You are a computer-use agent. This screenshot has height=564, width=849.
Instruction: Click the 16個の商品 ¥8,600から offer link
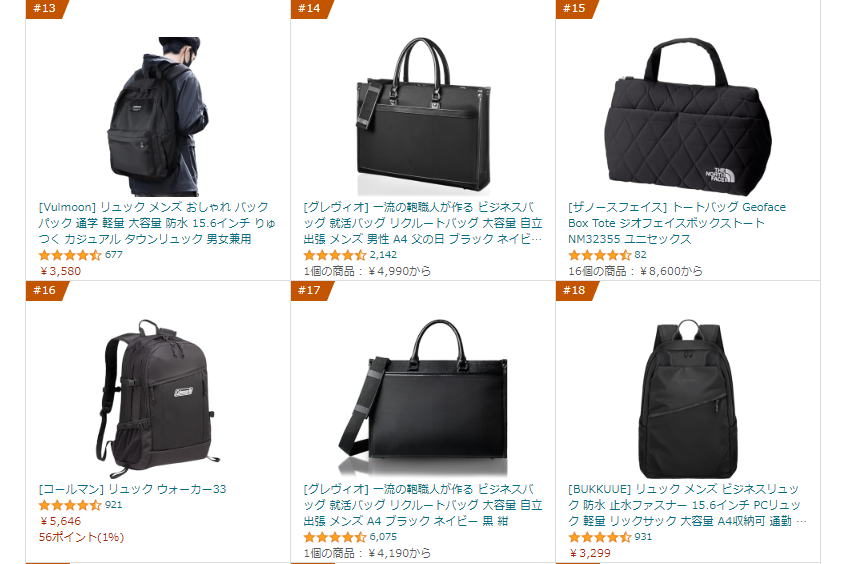(635, 271)
